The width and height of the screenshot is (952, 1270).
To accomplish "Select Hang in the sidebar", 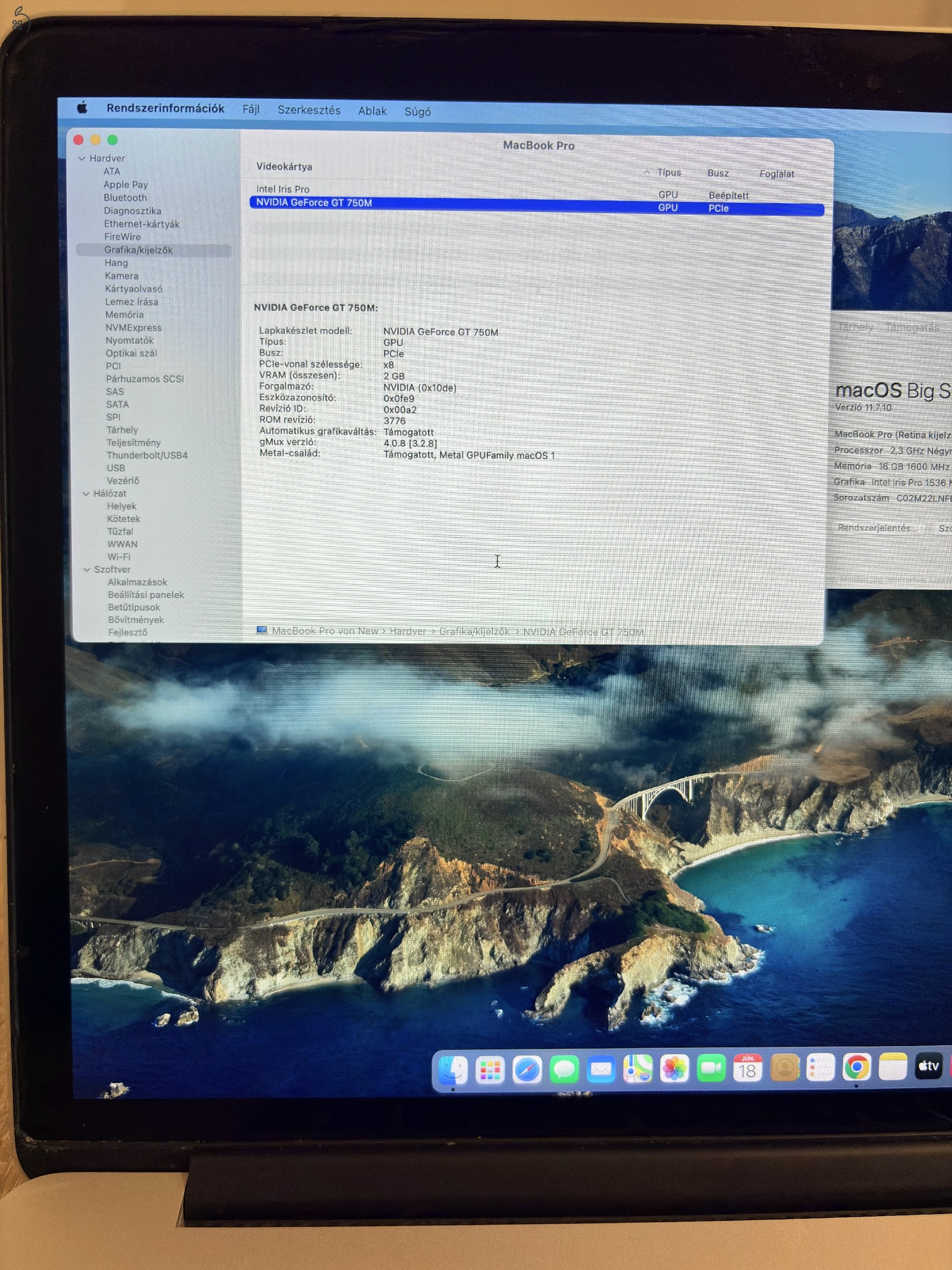I will point(116,263).
